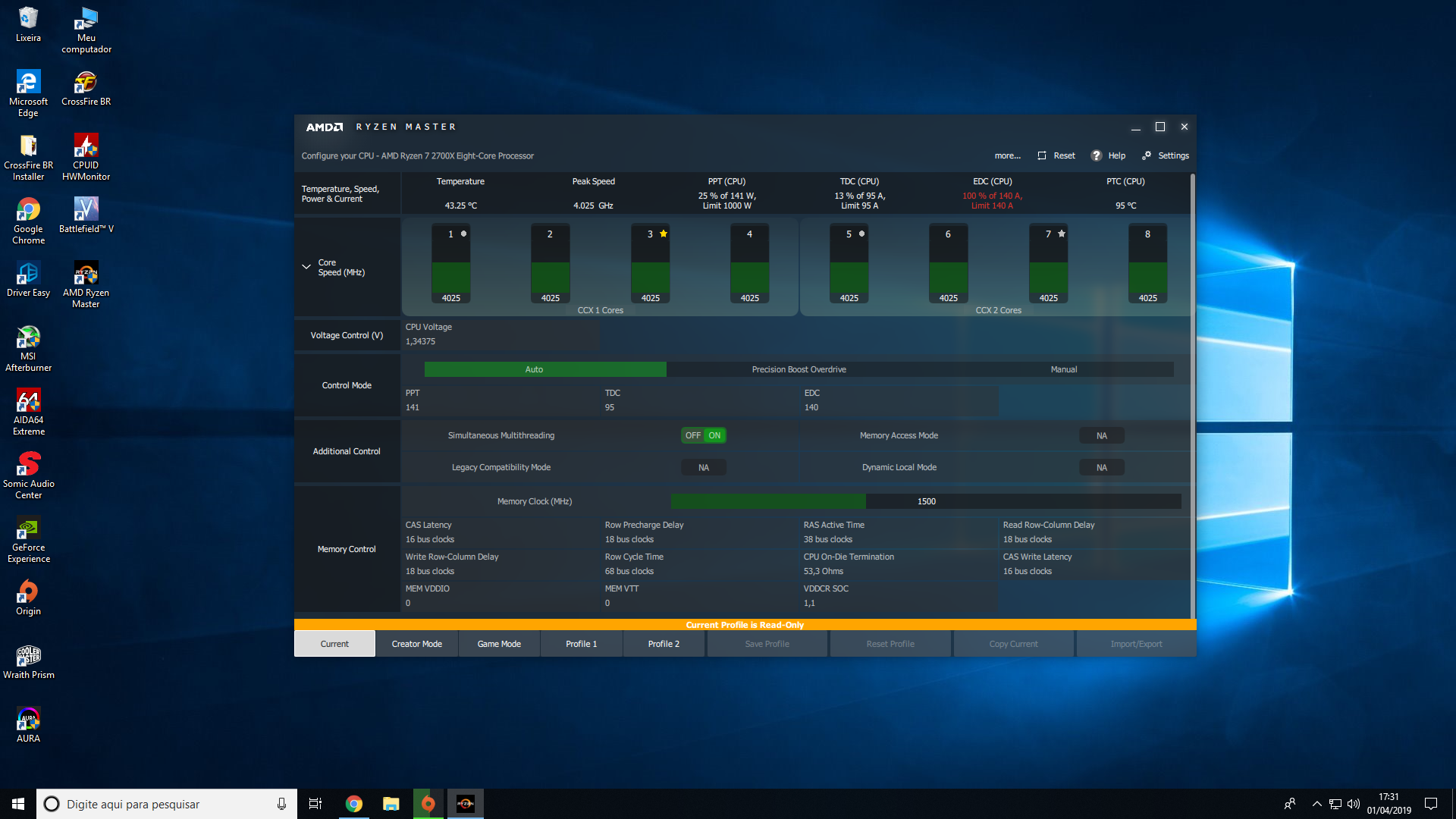Launch Battlefield V desktop icon
Image resolution: width=1456 pixels, height=819 pixels.
(x=86, y=215)
